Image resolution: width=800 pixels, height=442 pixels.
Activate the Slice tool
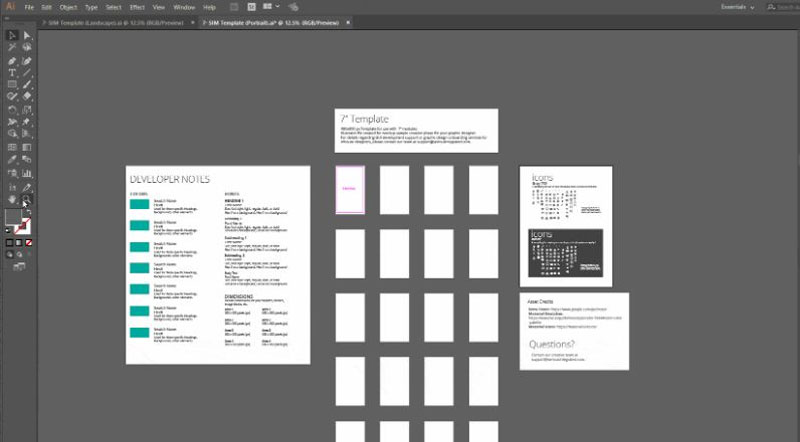tap(27, 187)
